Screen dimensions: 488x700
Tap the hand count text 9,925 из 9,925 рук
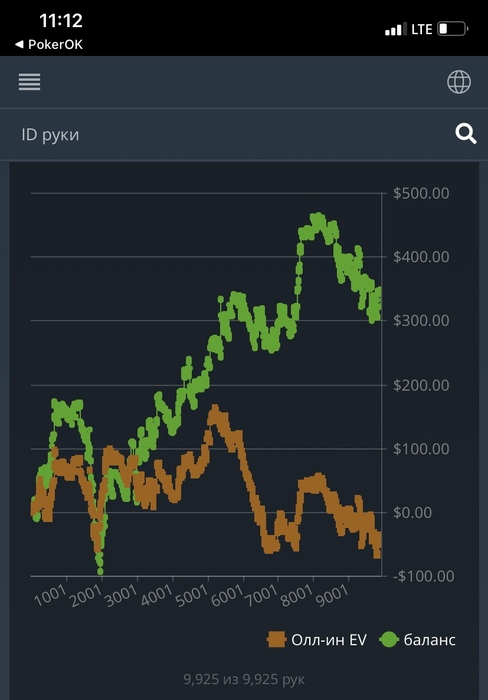(244, 679)
